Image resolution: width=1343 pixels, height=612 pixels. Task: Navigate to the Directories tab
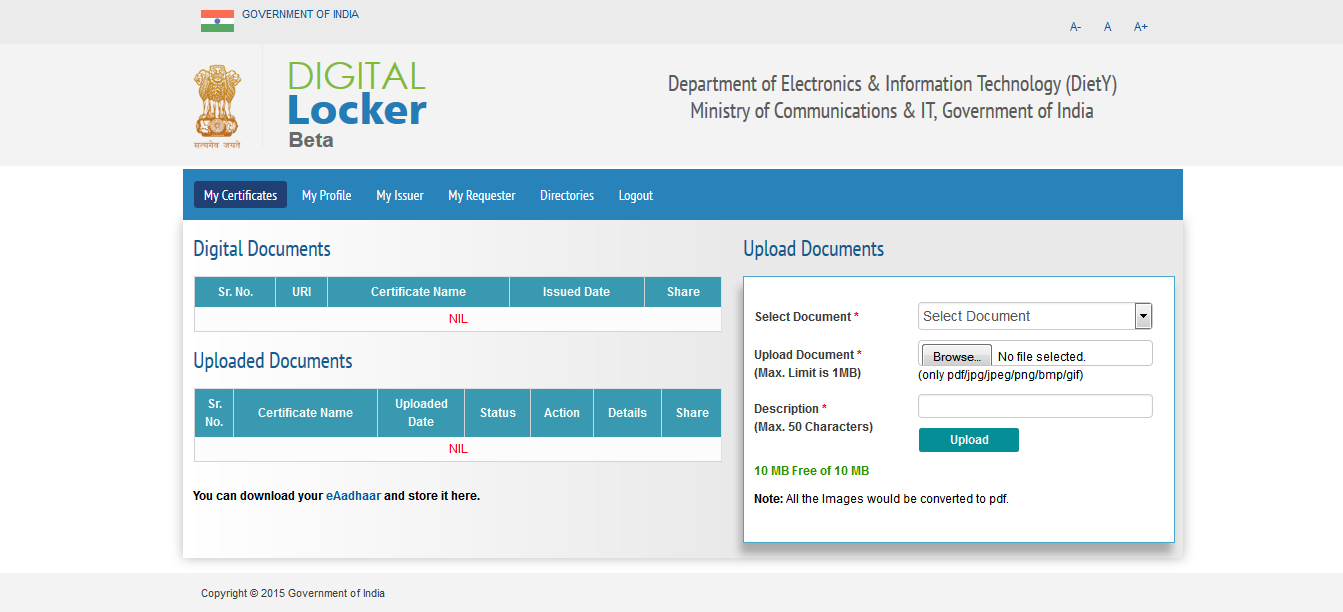pos(567,195)
